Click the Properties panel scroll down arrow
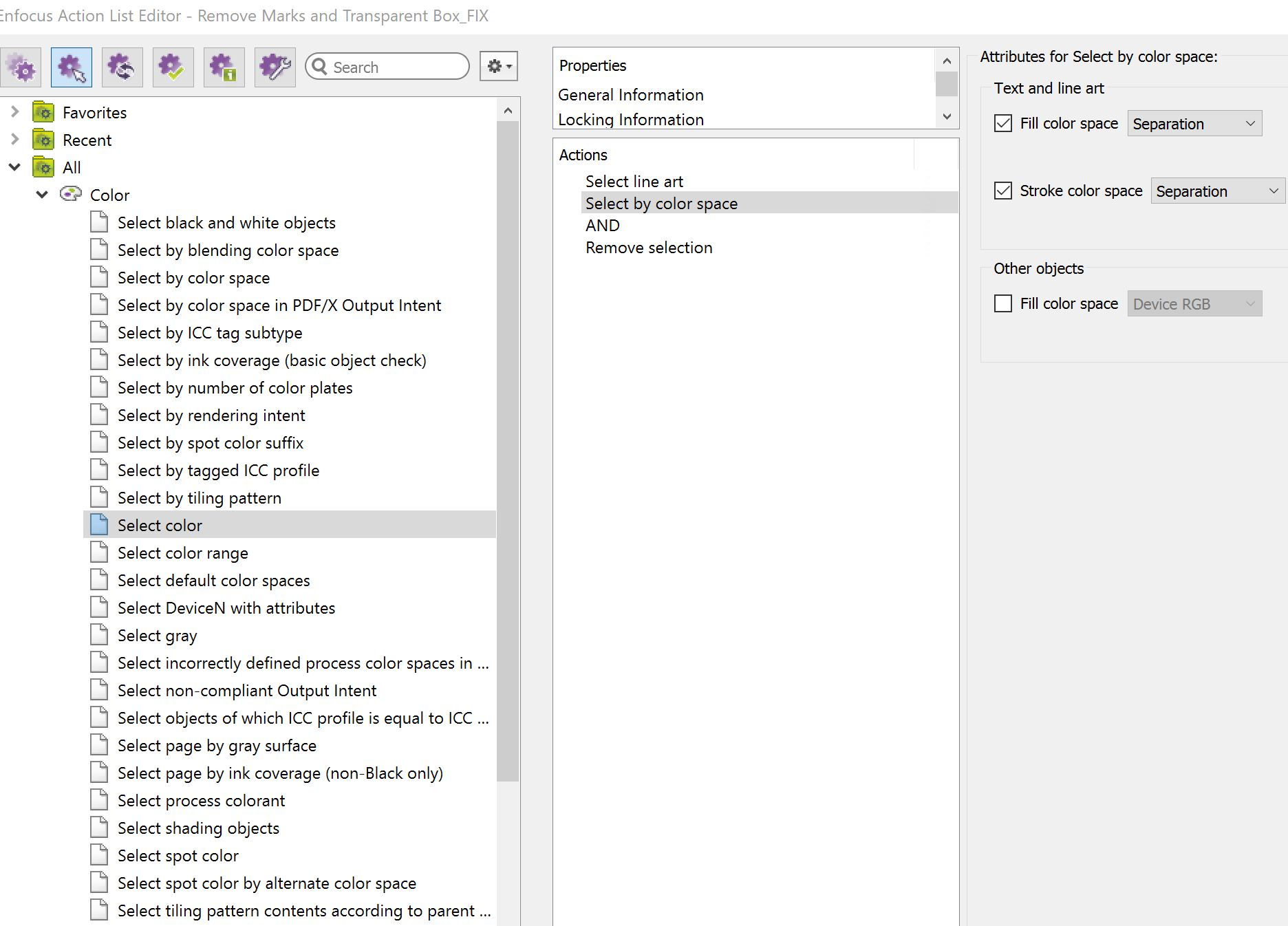This screenshot has width=1288, height=926. (x=947, y=117)
